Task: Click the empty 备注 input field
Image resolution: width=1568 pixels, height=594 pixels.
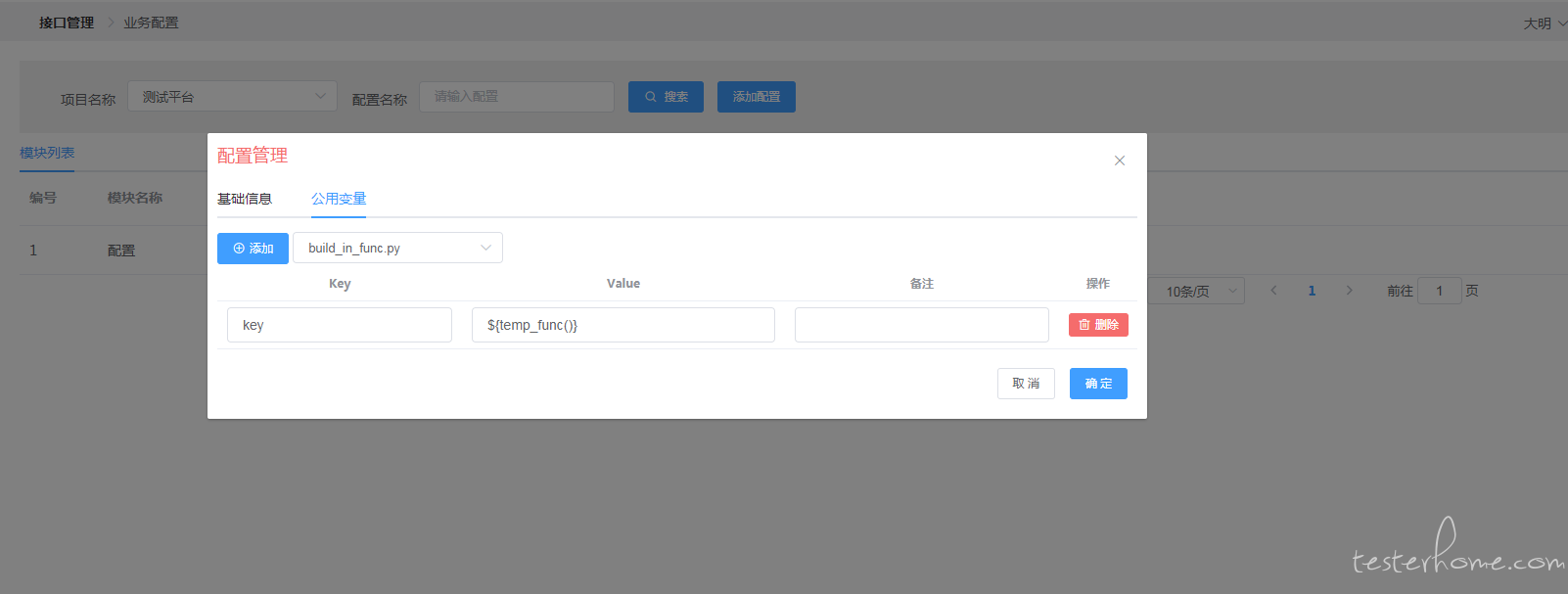Action: pyautogui.click(x=922, y=325)
